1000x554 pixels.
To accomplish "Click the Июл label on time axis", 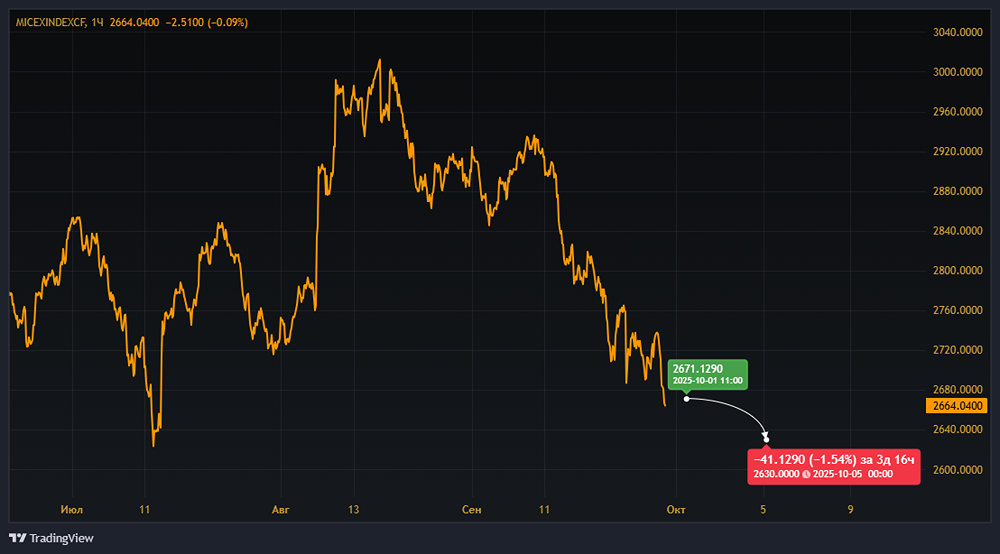I will pyautogui.click(x=71, y=510).
